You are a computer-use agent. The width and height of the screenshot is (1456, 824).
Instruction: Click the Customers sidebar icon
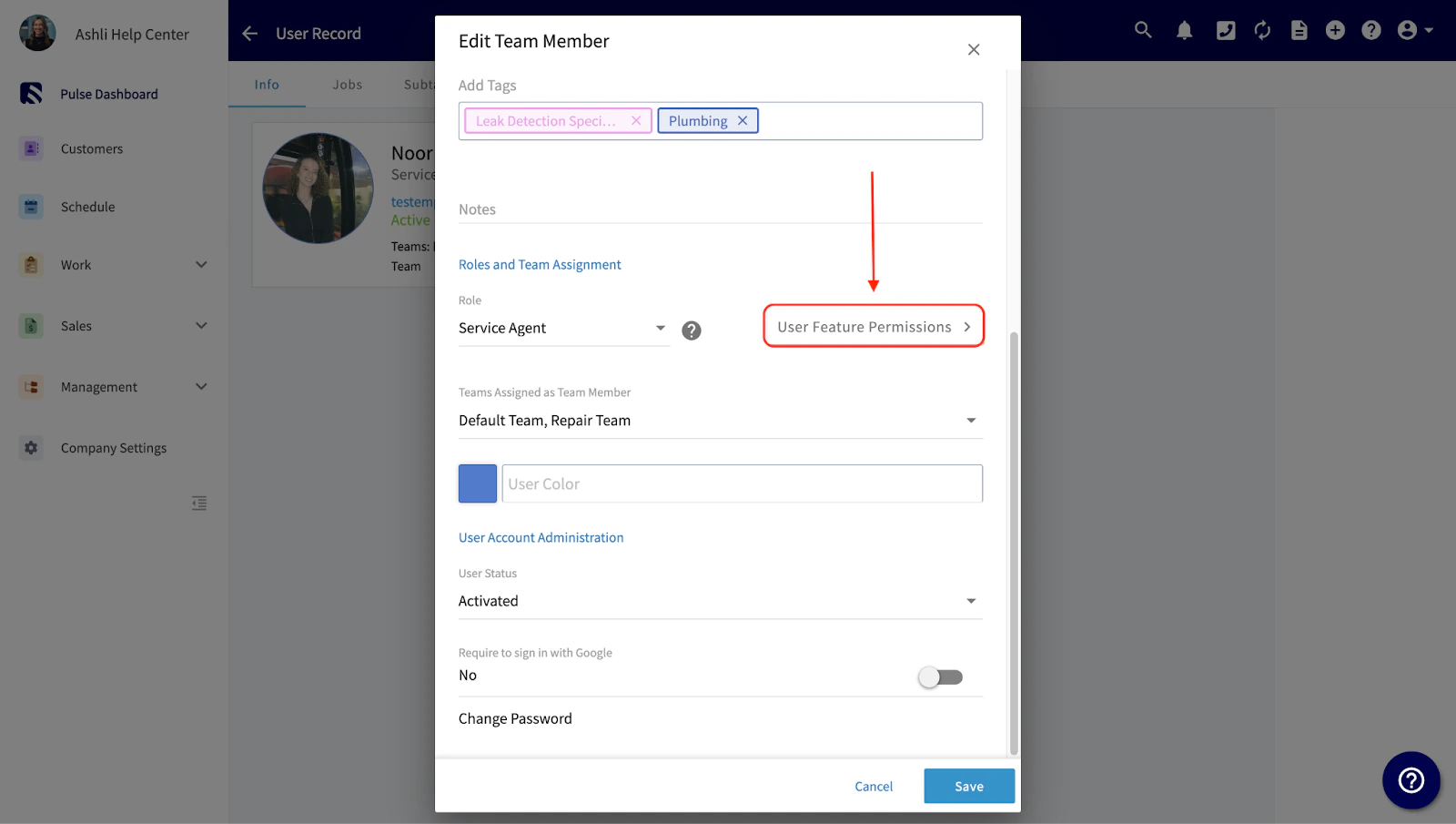[x=31, y=148]
